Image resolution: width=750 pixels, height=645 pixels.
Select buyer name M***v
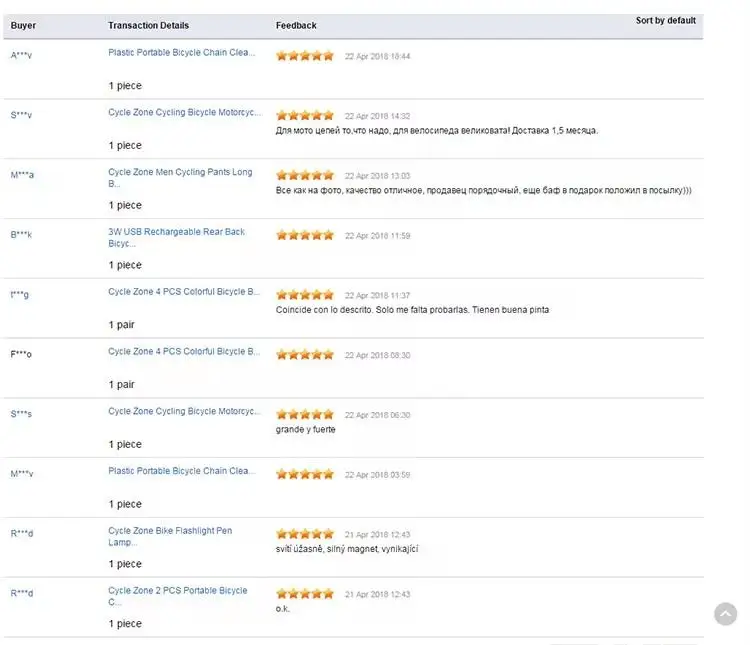tap(22, 474)
